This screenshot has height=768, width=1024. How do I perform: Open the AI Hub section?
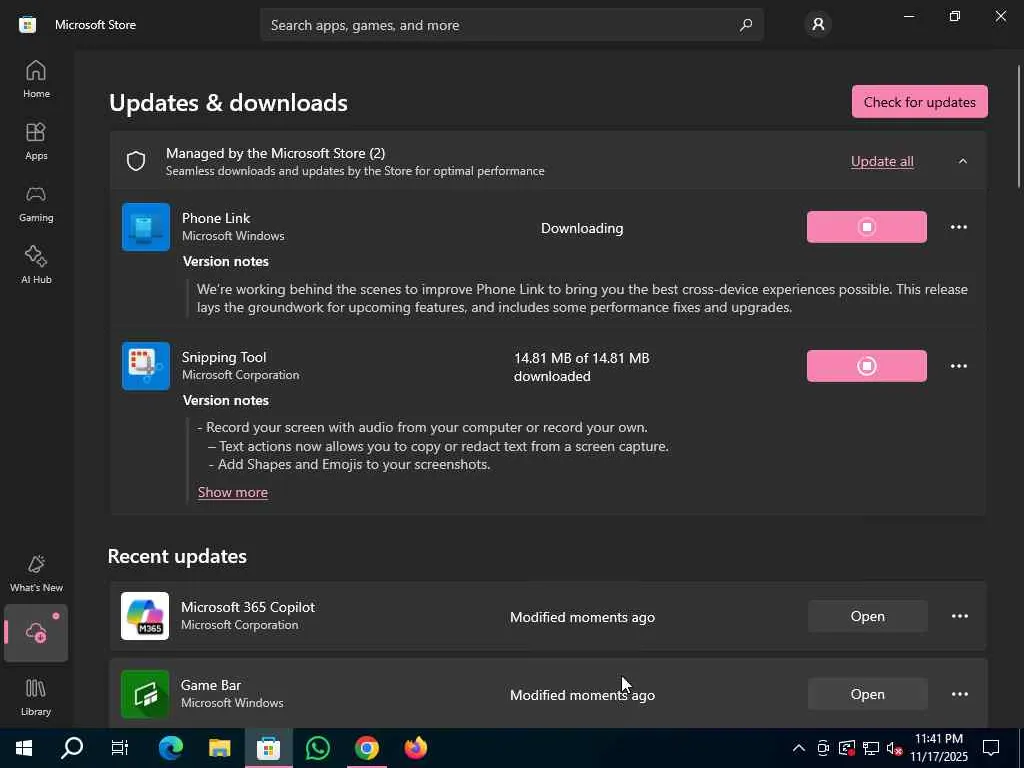coord(36,265)
